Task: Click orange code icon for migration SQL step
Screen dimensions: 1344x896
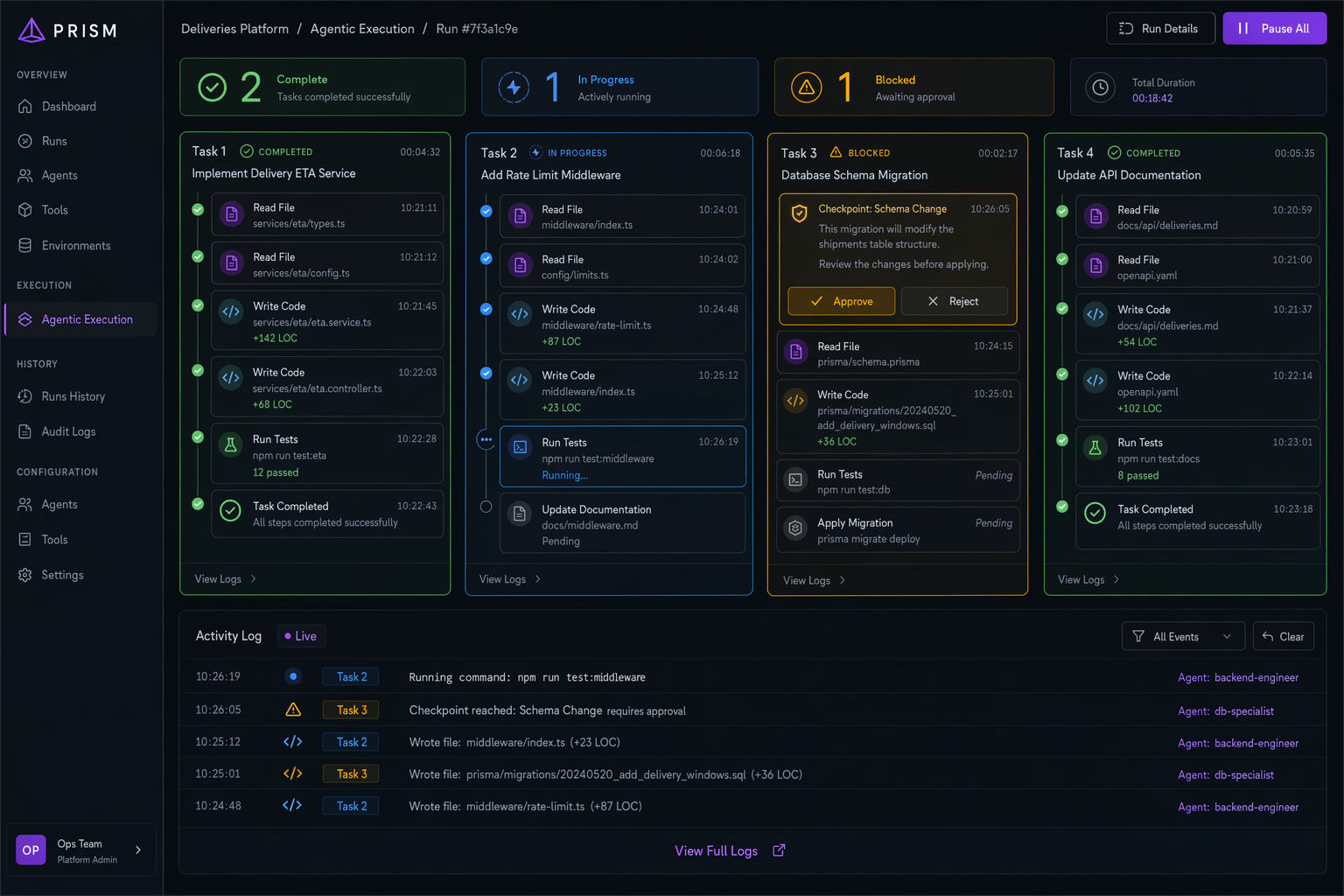Action: (795, 401)
